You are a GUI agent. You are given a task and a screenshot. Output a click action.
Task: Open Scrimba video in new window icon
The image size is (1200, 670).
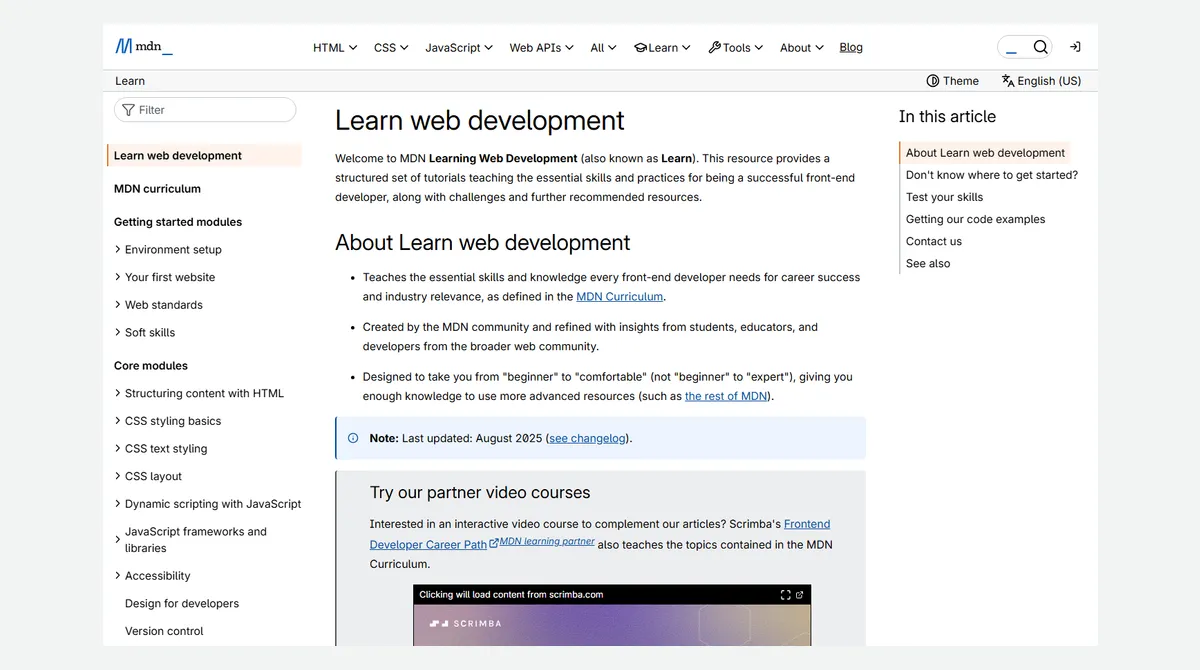point(799,594)
